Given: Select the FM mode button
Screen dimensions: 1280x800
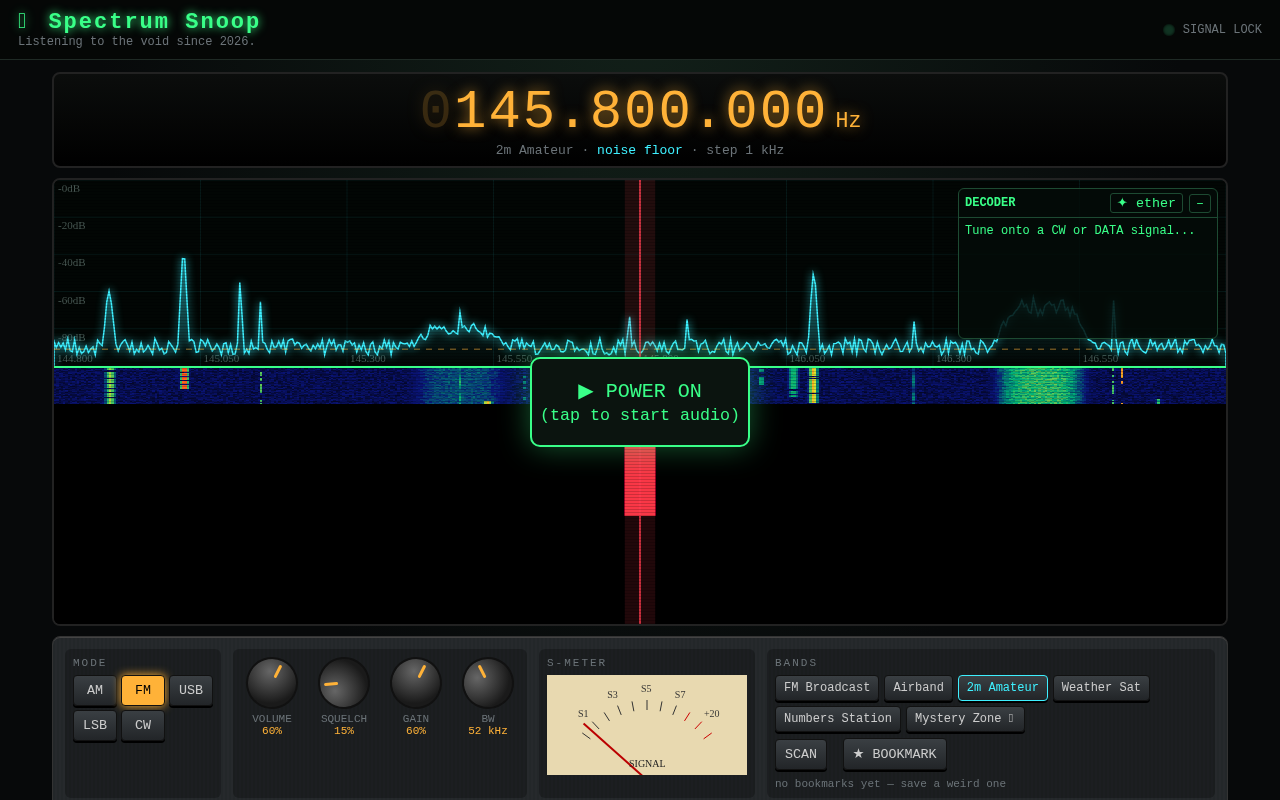Looking at the screenshot, I should point(143,690).
